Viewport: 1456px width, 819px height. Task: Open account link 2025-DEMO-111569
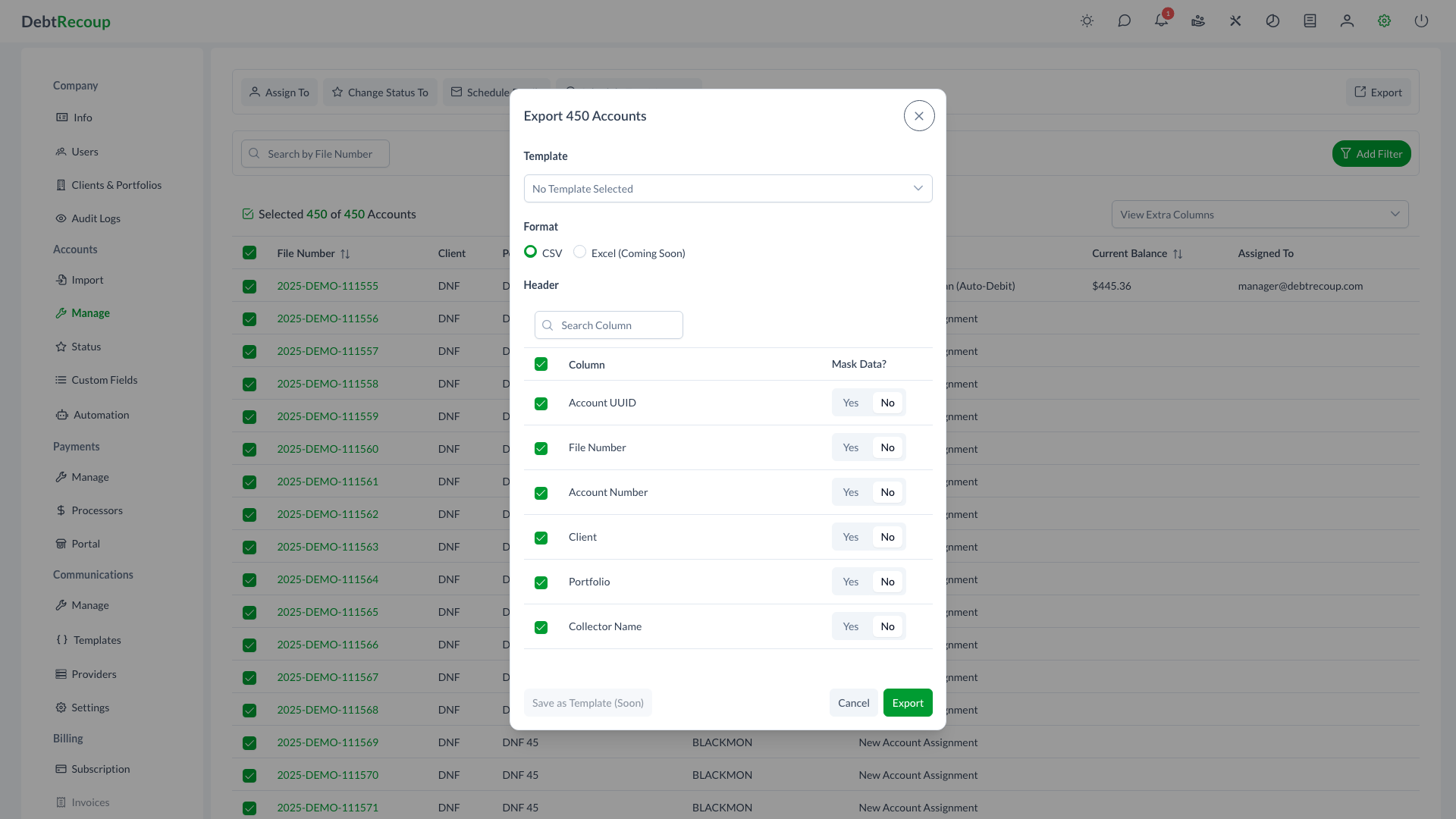coord(328,742)
